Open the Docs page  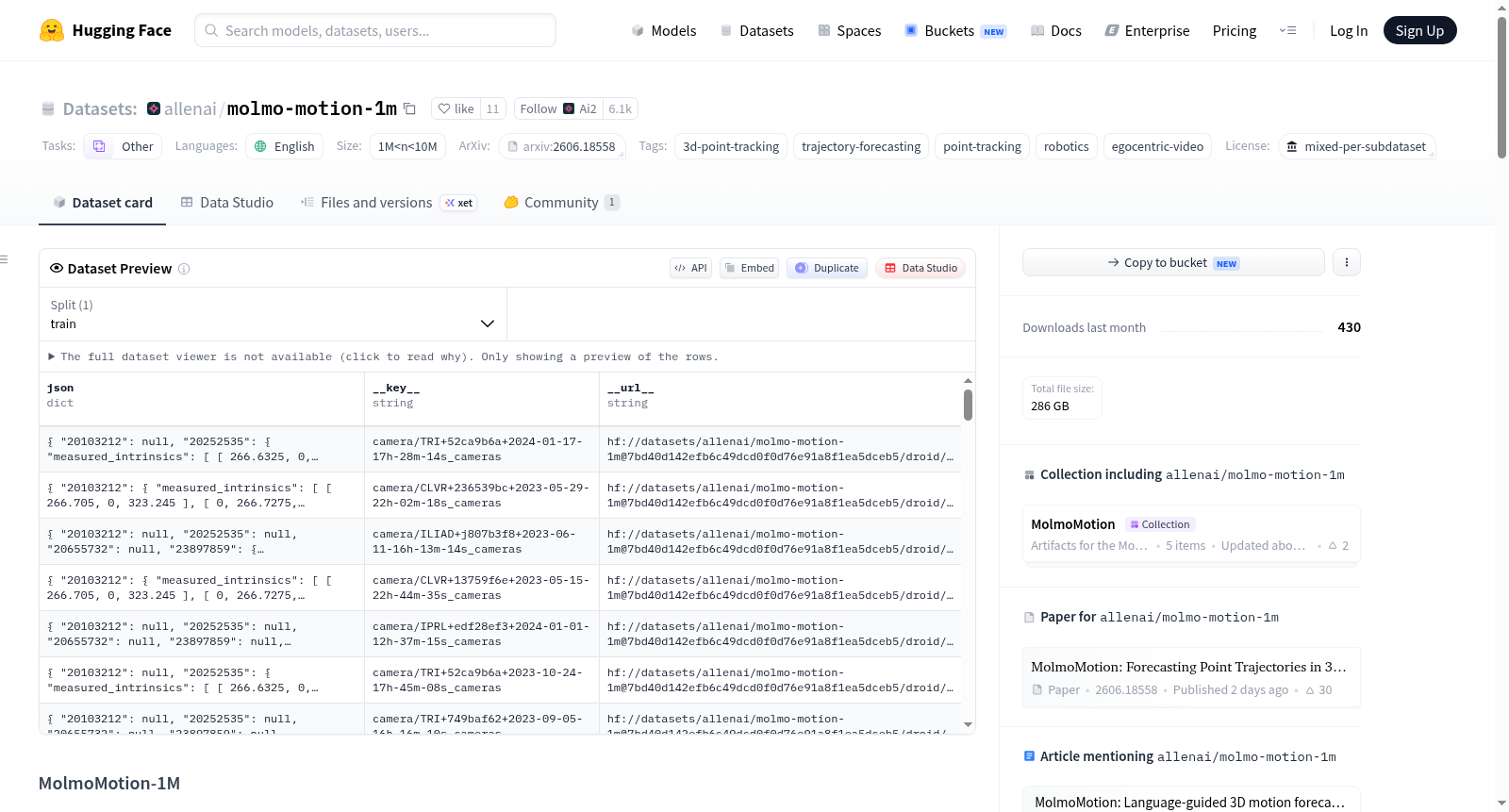(x=1055, y=30)
